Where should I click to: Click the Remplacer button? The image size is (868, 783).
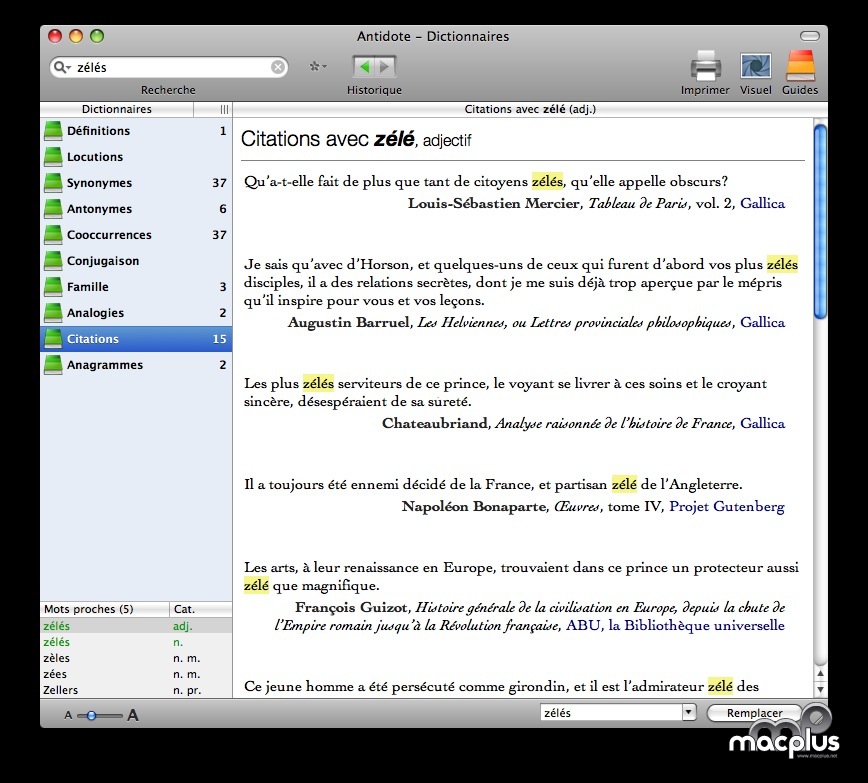pyautogui.click(x=755, y=713)
